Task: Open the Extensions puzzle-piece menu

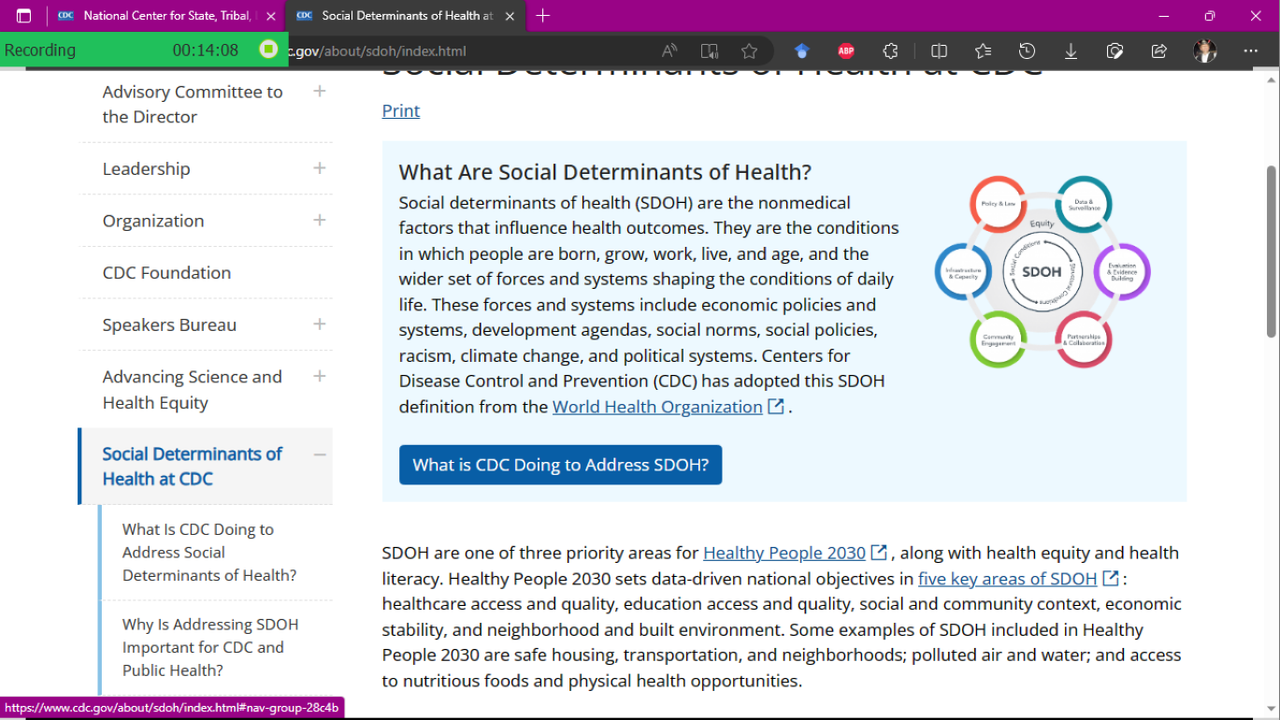Action: (890, 51)
